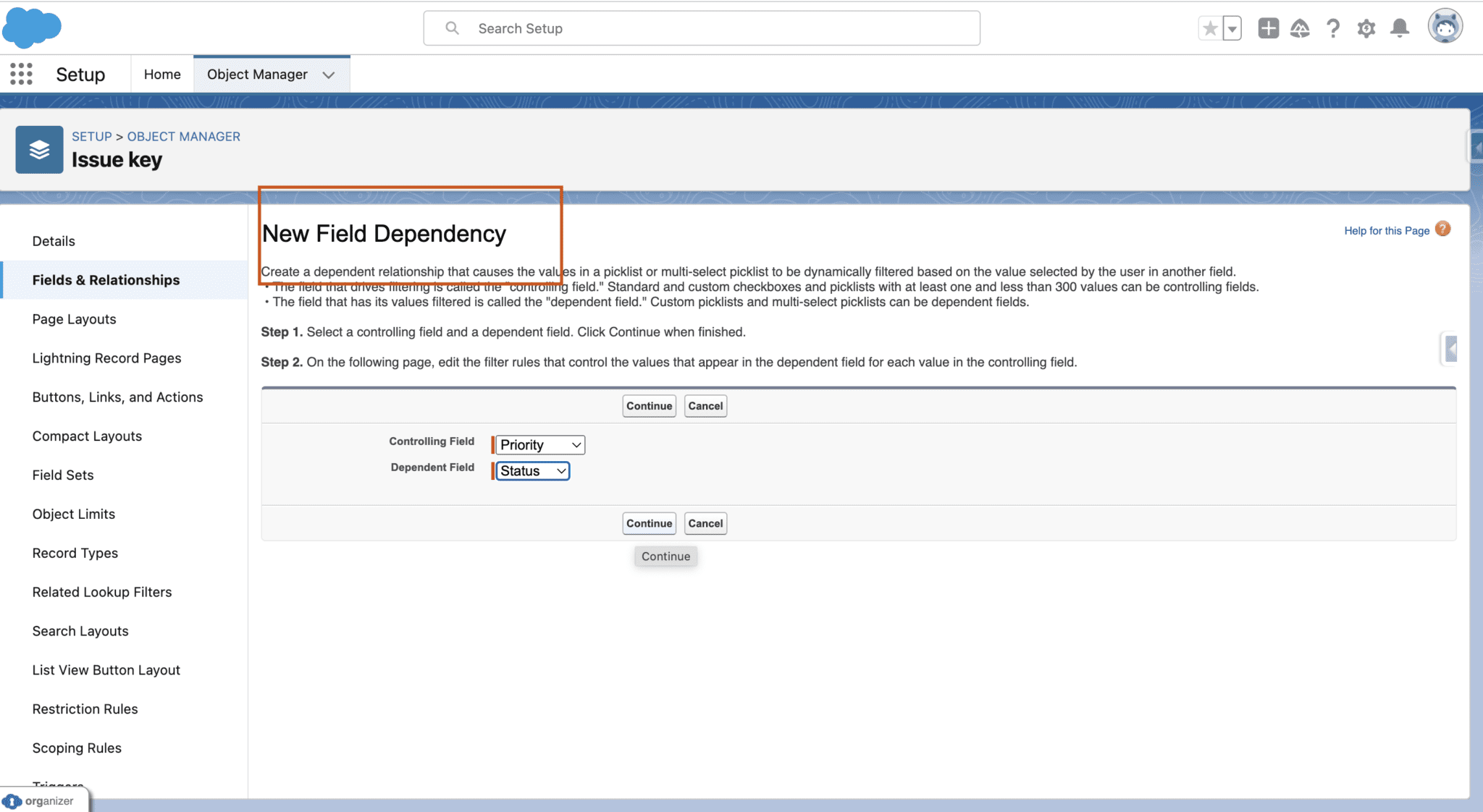
Task: Open the App Launcher grid icon
Action: [x=21, y=74]
